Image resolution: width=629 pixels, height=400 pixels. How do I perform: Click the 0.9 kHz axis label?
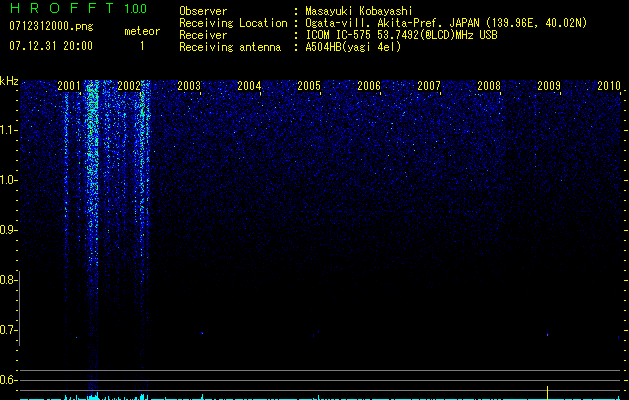click(x=8, y=230)
